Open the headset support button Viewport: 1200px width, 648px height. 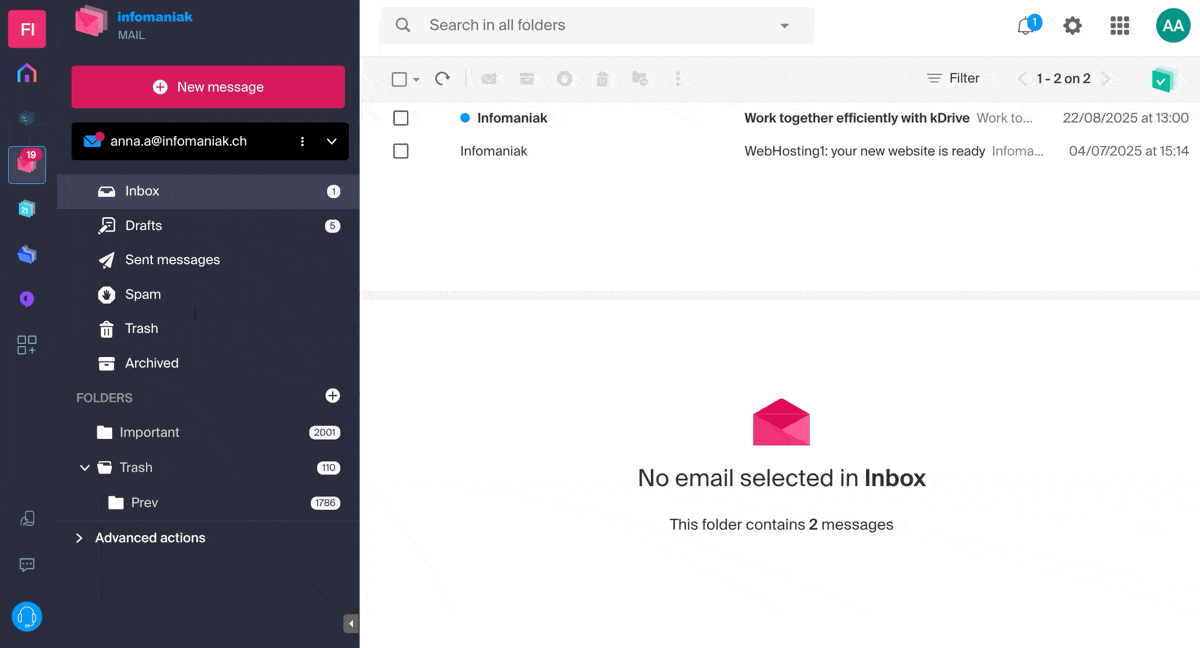[27, 616]
